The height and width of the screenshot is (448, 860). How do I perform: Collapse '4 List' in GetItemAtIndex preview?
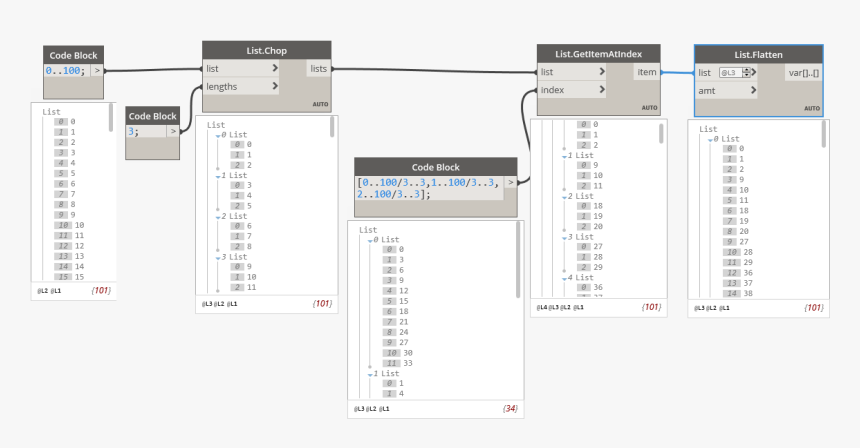click(564, 278)
